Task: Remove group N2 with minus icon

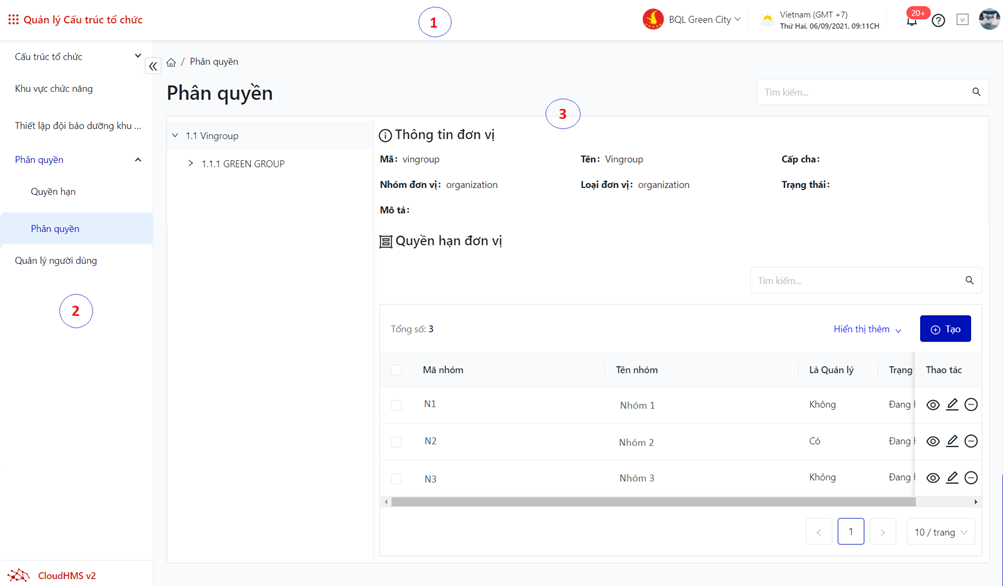Action: click(971, 441)
